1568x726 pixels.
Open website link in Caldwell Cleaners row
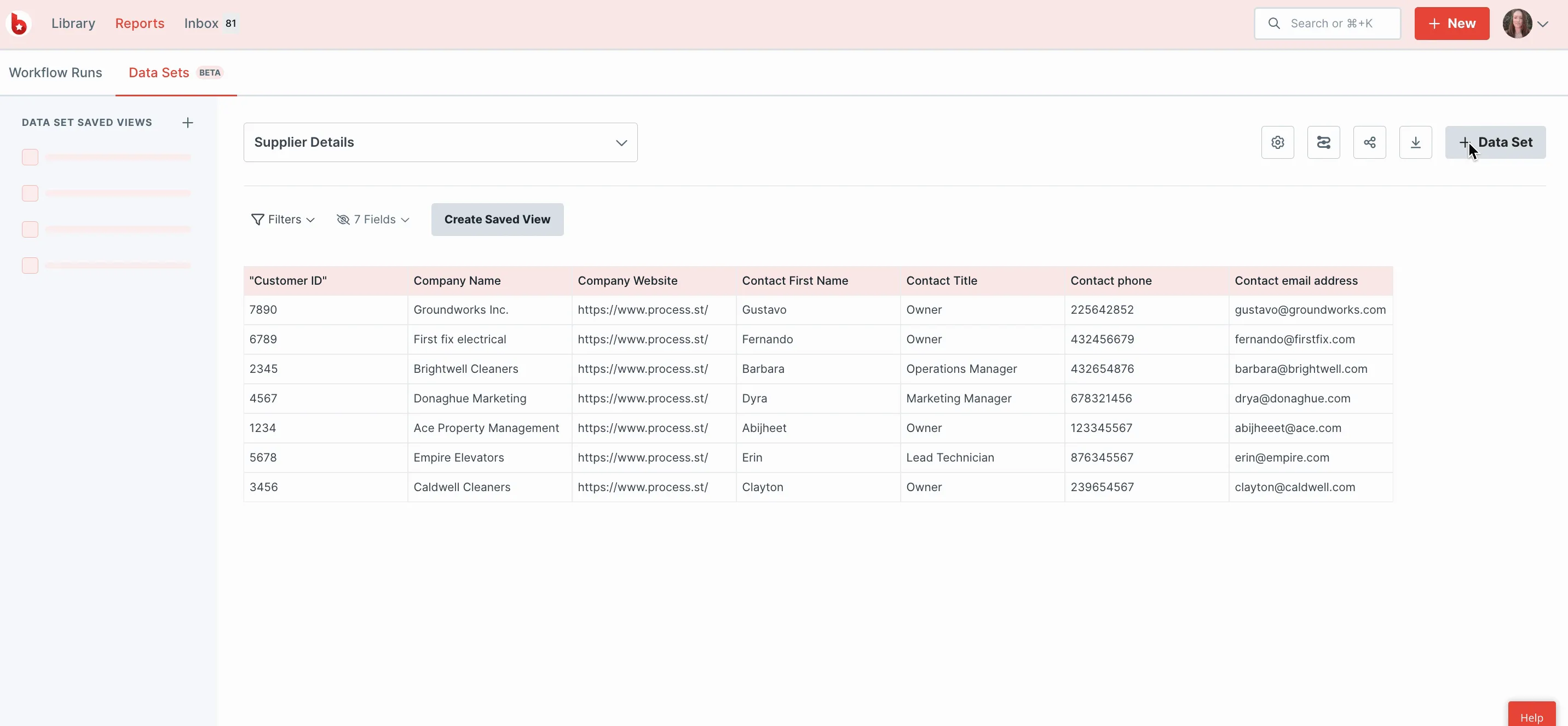point(643,487)
